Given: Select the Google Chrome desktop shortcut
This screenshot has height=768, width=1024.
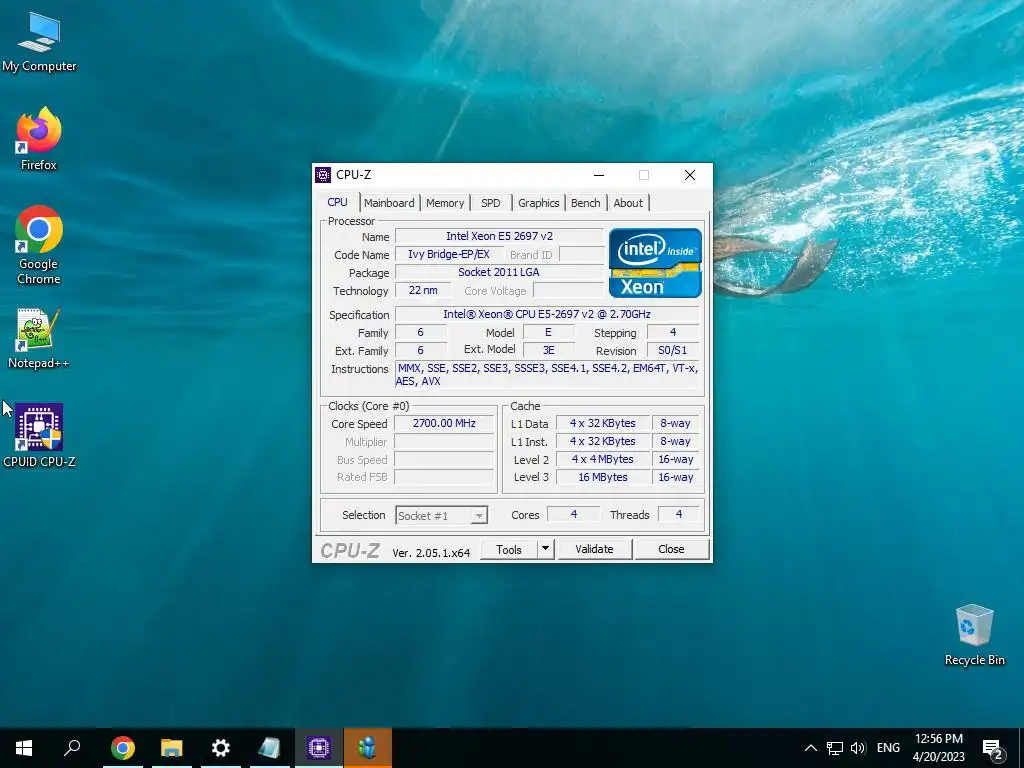Looking at the screenshot, I should (39, 245).
